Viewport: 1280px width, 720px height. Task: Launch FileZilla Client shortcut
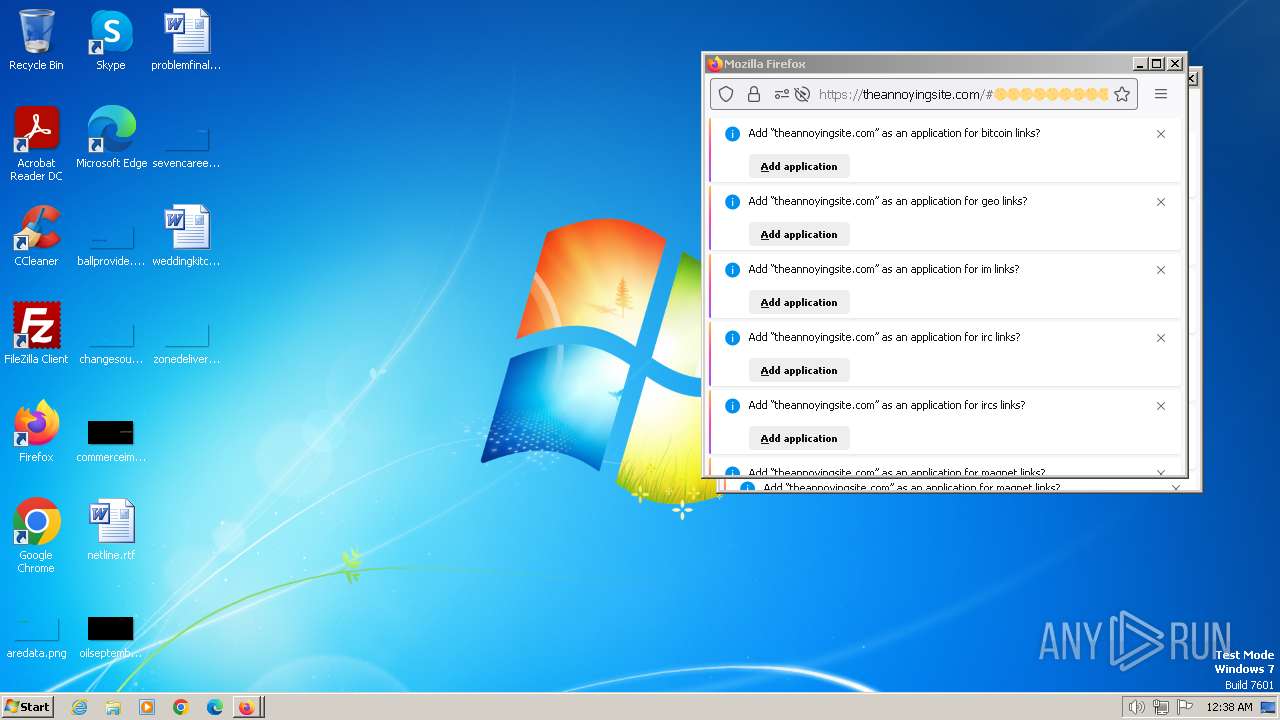(36, 334)
